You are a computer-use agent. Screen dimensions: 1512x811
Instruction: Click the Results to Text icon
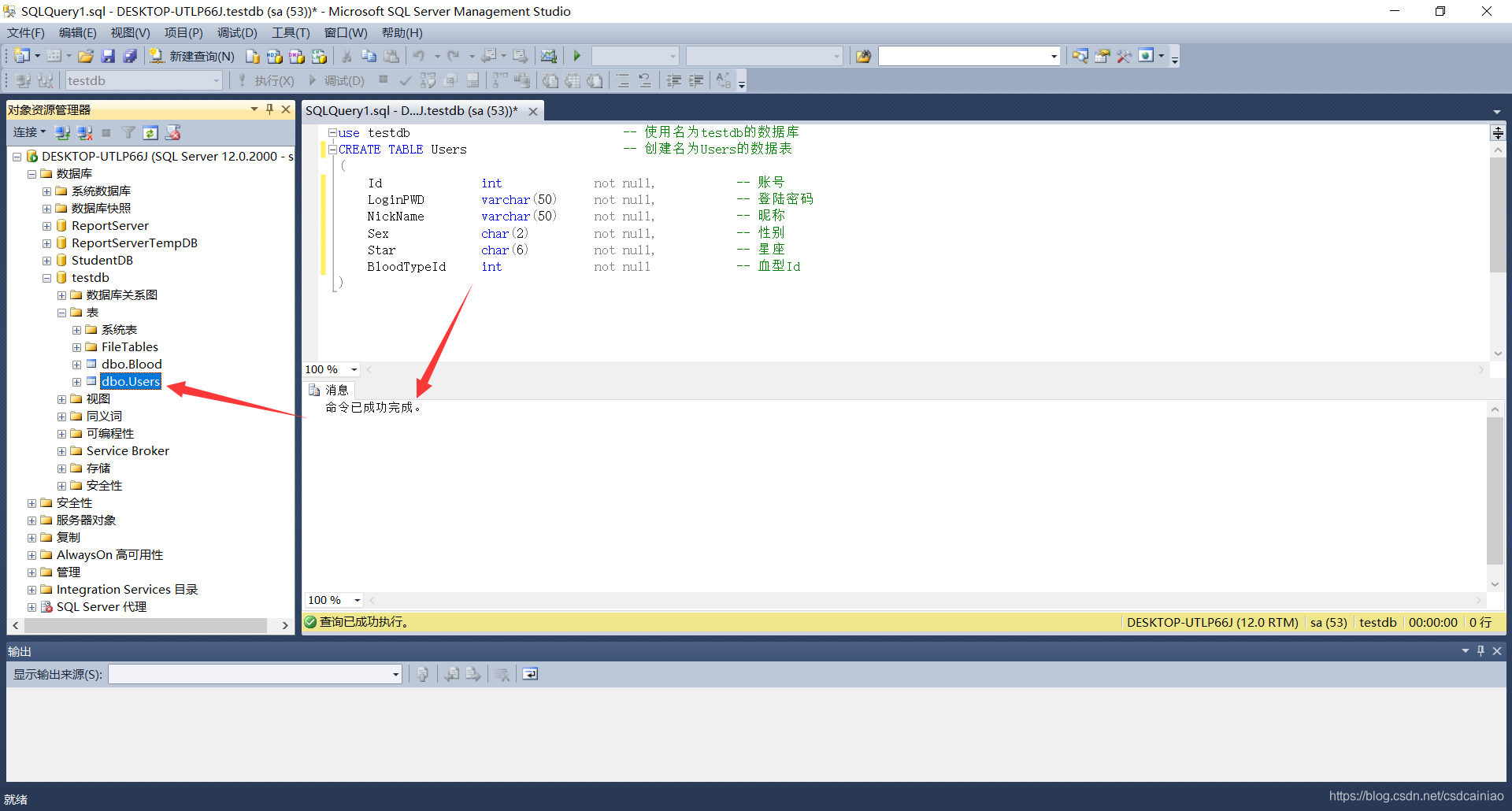coord(550,80)
